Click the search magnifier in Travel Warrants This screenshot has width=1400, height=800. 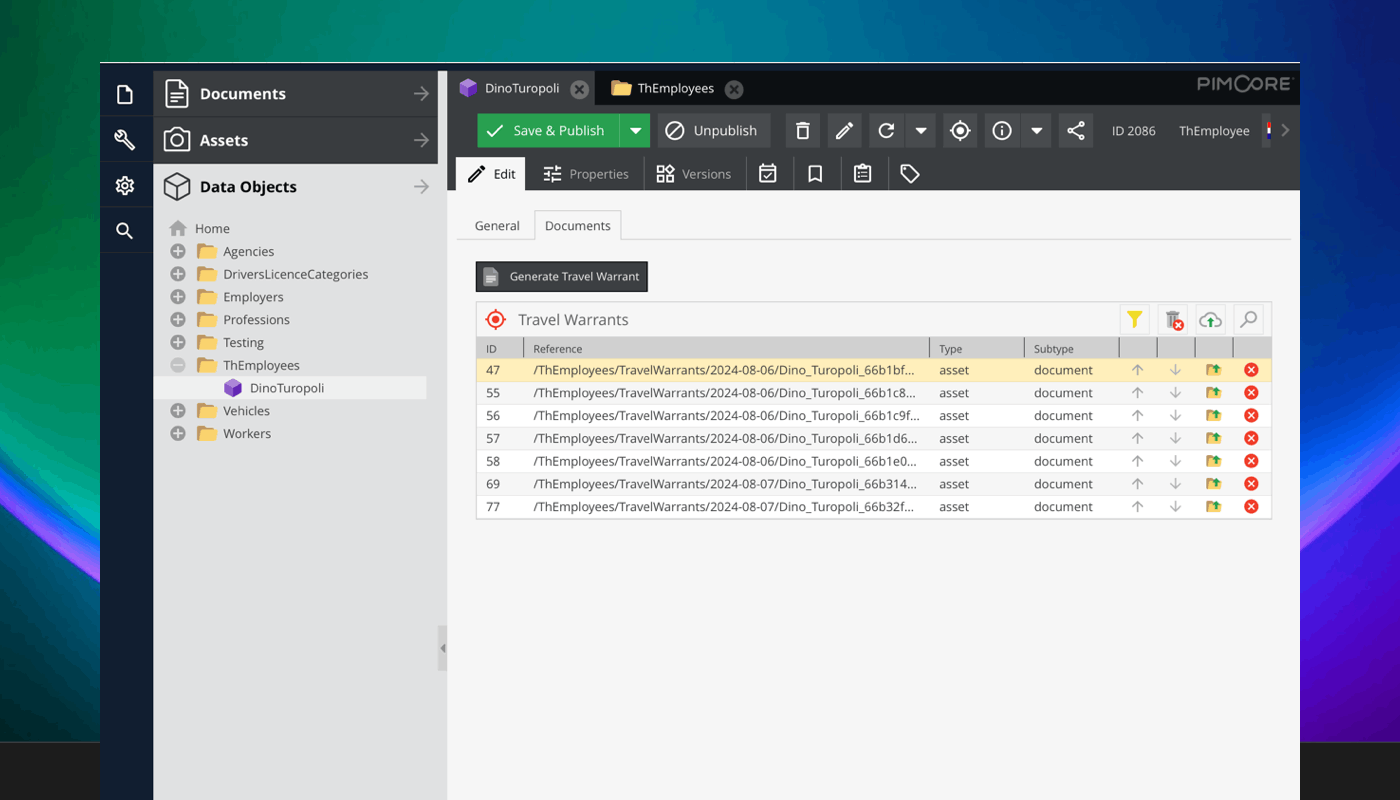tap(1248, 320)
